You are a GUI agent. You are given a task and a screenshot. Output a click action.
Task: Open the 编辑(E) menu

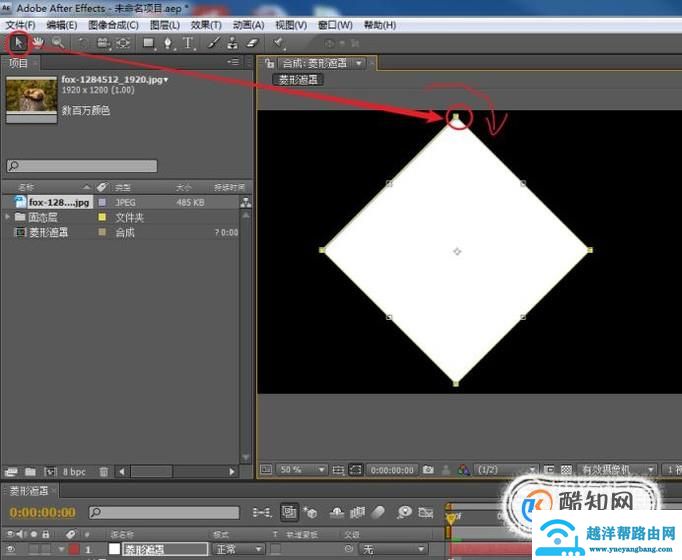[62, 25]
